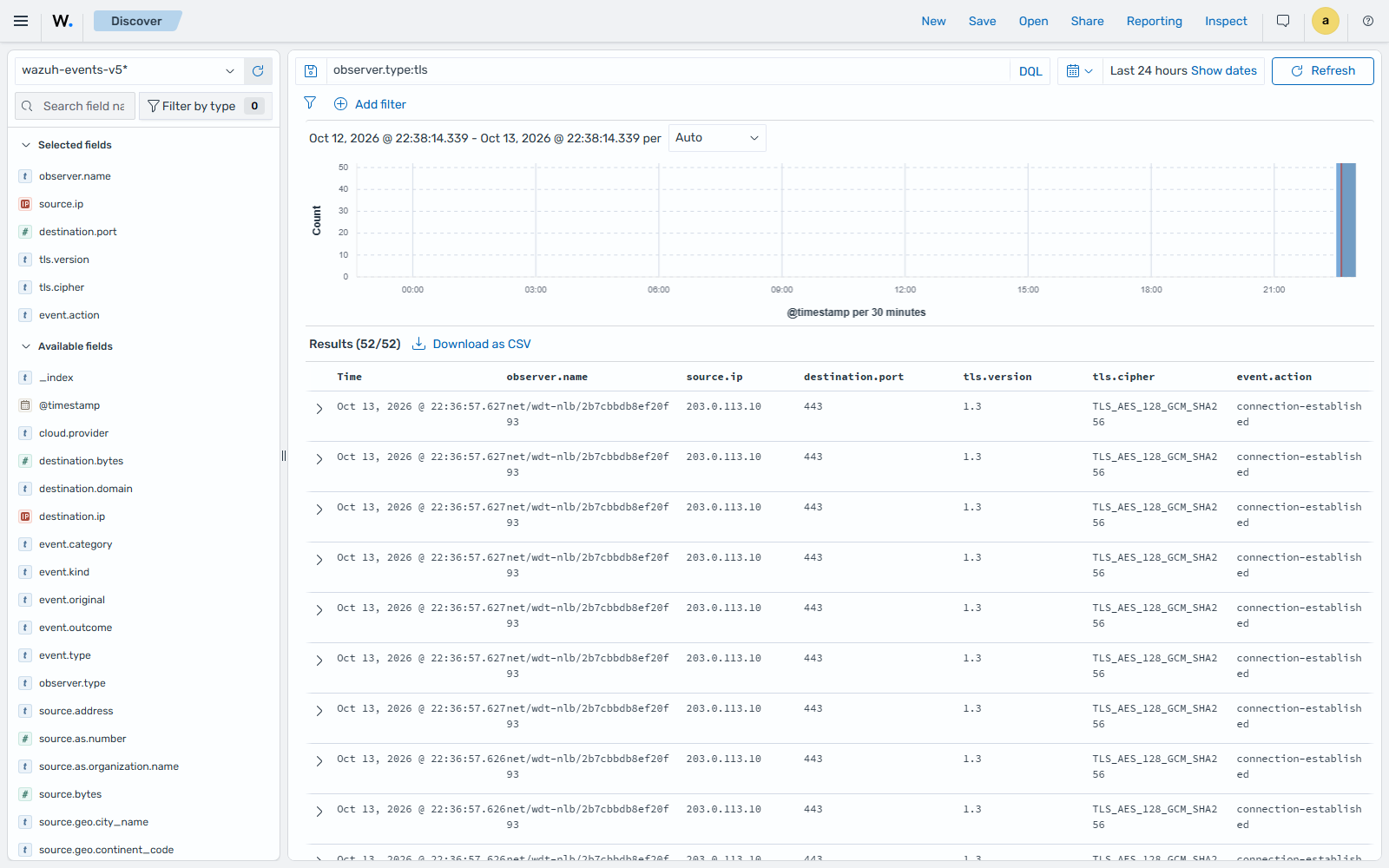Image resolution: width=1389 pixels, height=868 pixels.
Task: Toggle DQL query language
Action: point(1030,71)
